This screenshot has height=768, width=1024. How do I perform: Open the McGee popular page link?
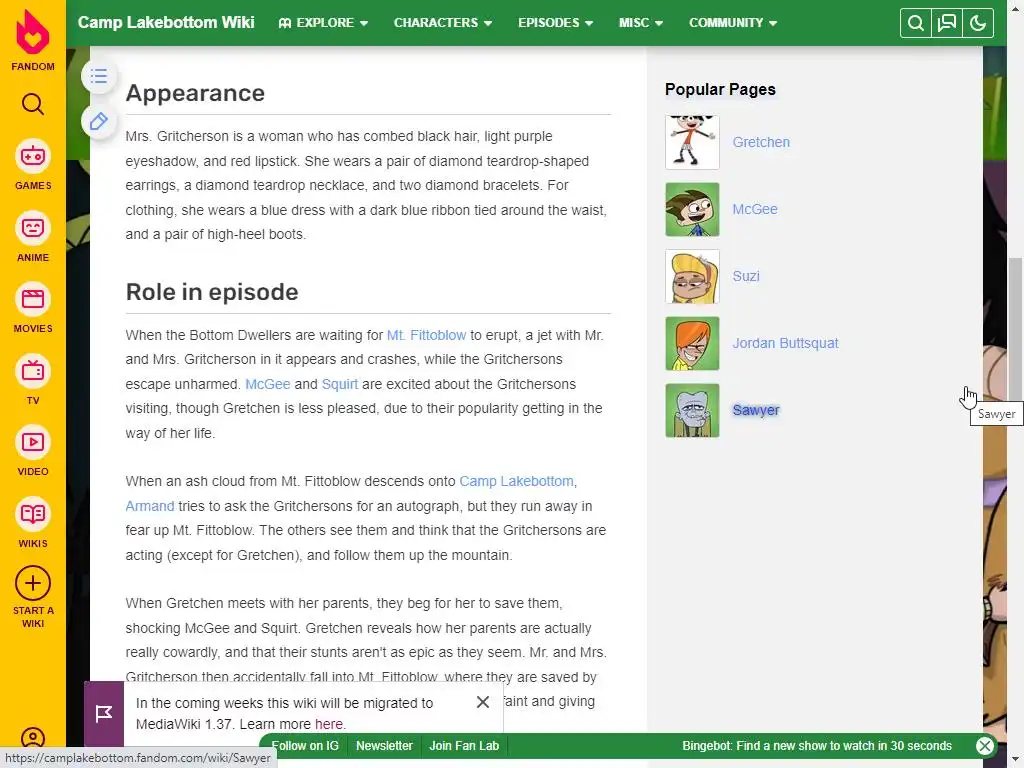[755, 210]
